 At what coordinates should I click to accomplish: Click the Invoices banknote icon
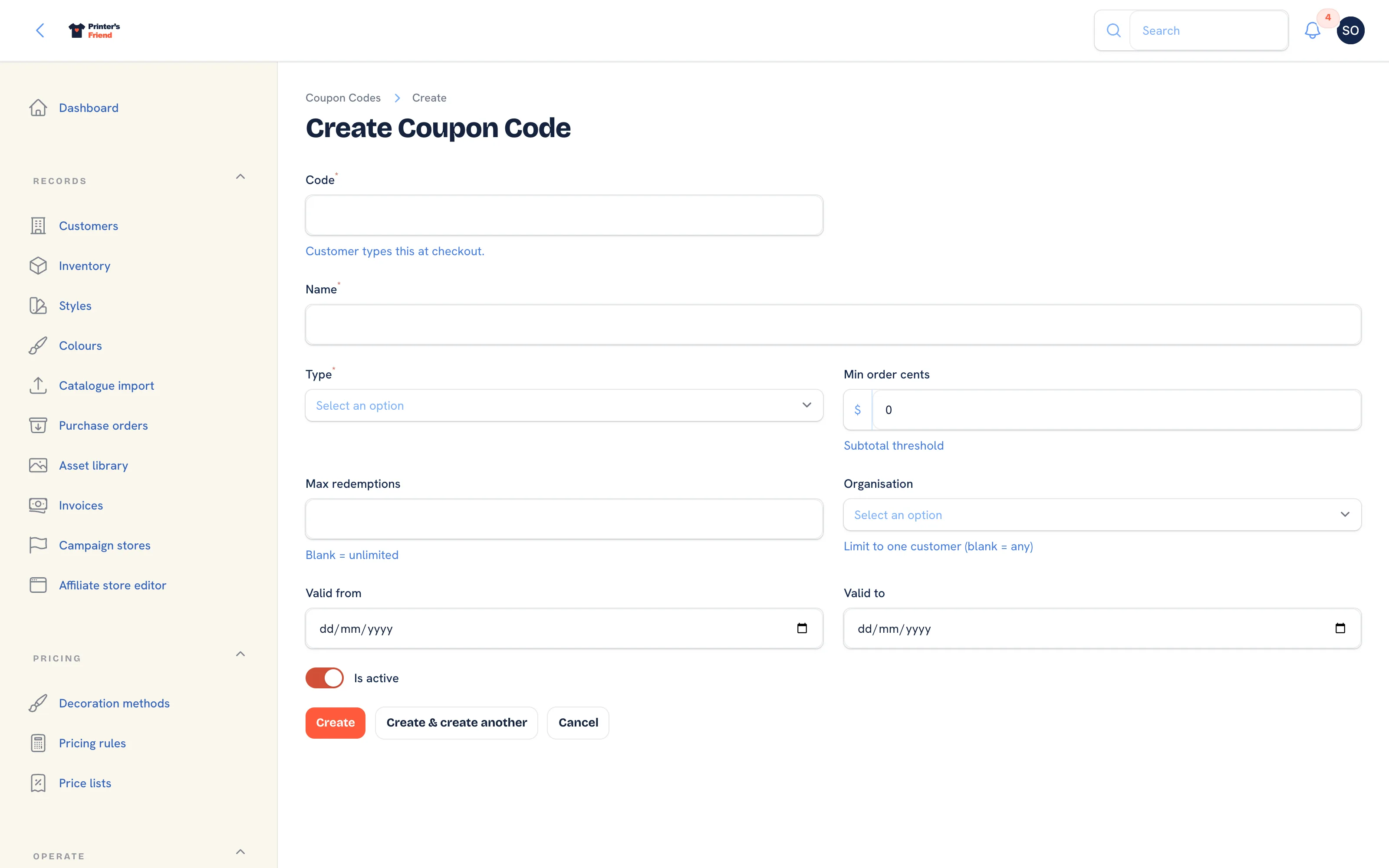[38, 505]
